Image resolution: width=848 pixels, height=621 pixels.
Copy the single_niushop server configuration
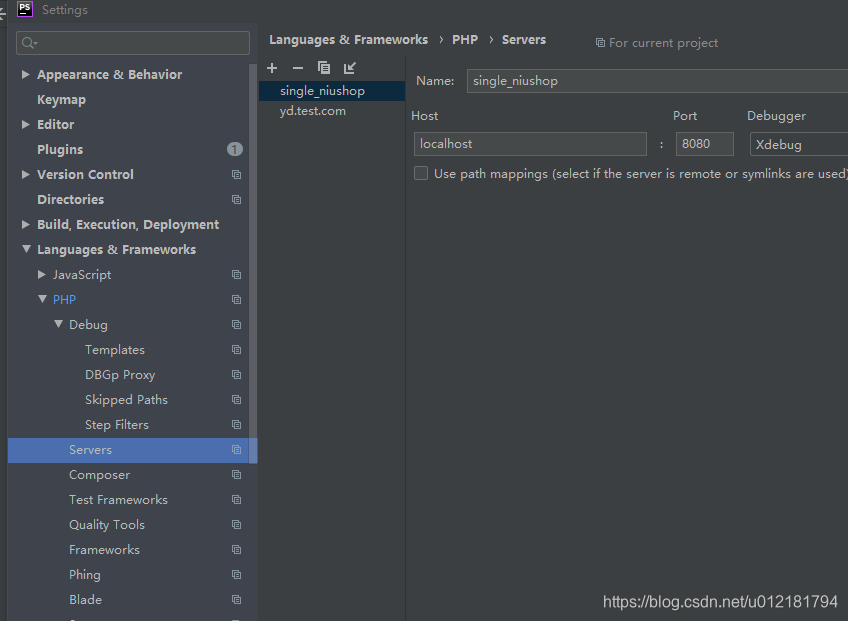tap(323, 68)
